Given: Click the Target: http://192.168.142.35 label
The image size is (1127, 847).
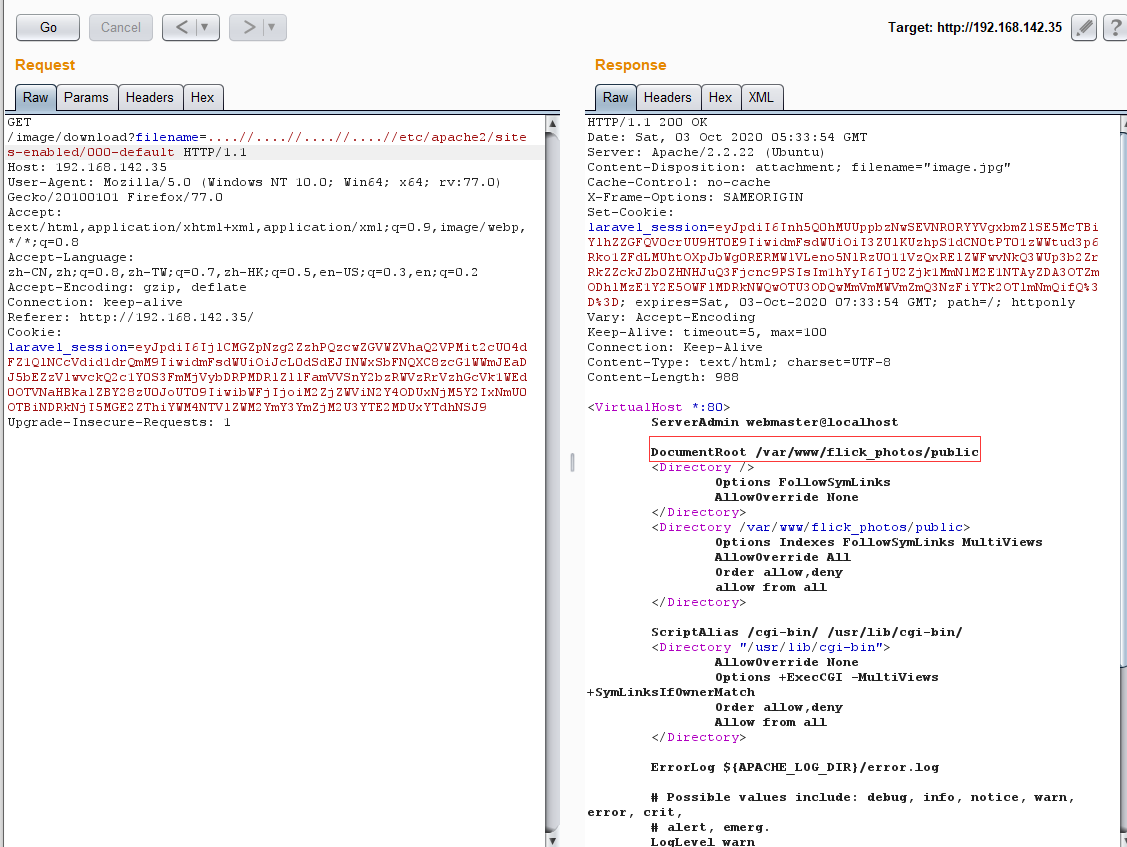Looking at the screenshot, I should coord(974,27).
